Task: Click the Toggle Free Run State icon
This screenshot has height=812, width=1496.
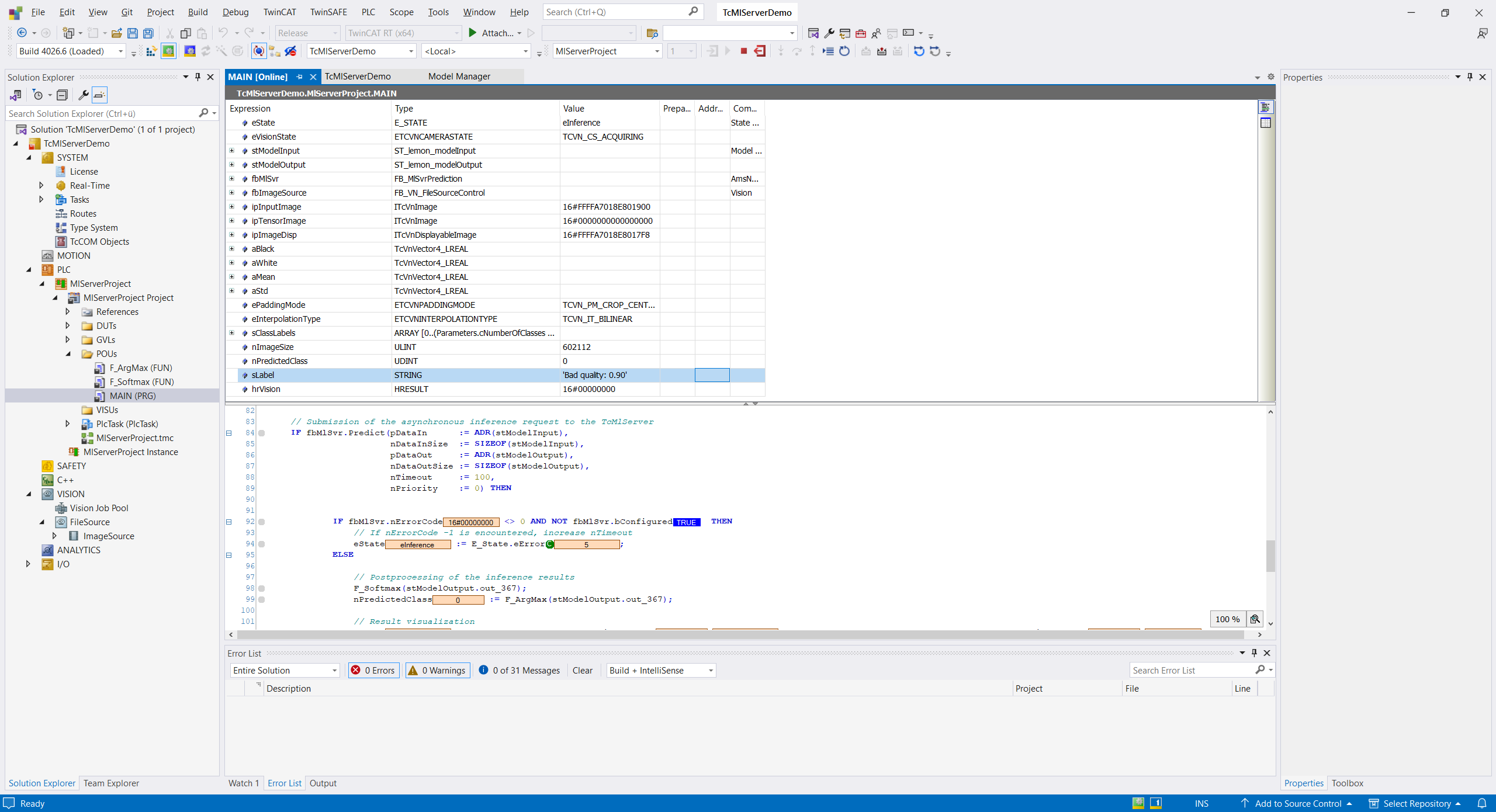Action: coord(238,51)
